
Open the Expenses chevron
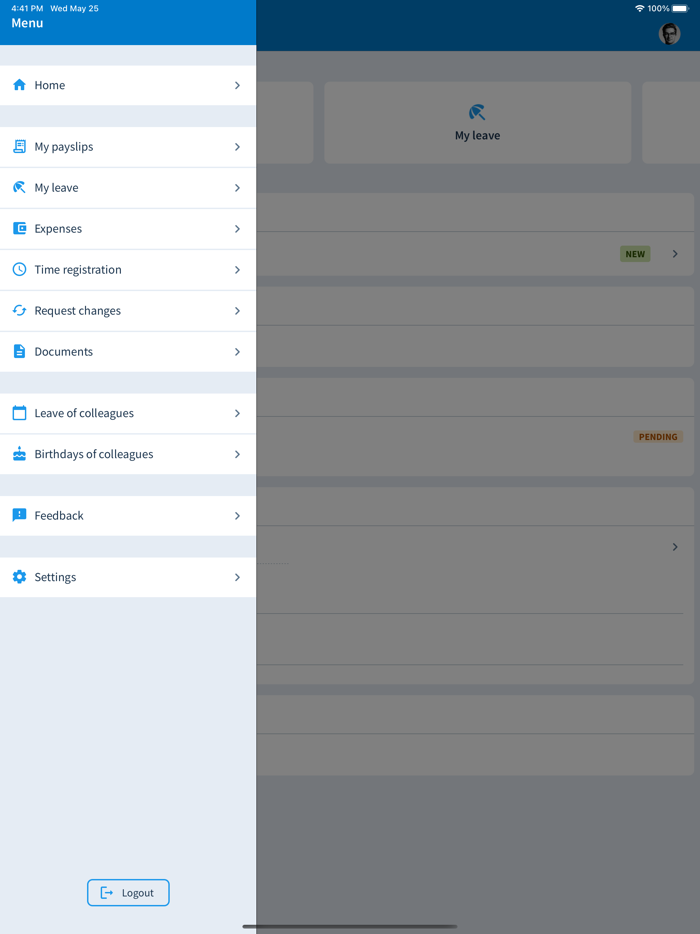coord(237,229)
